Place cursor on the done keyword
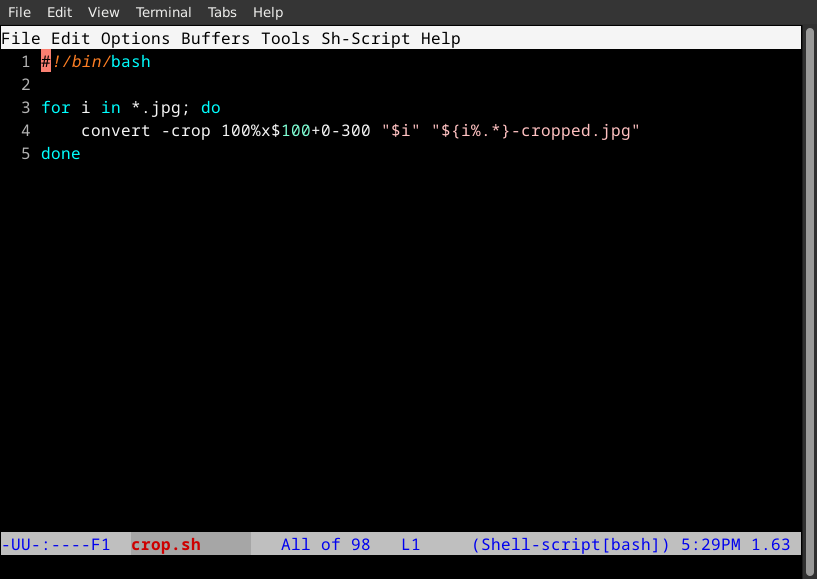 (x=61, y=153)
